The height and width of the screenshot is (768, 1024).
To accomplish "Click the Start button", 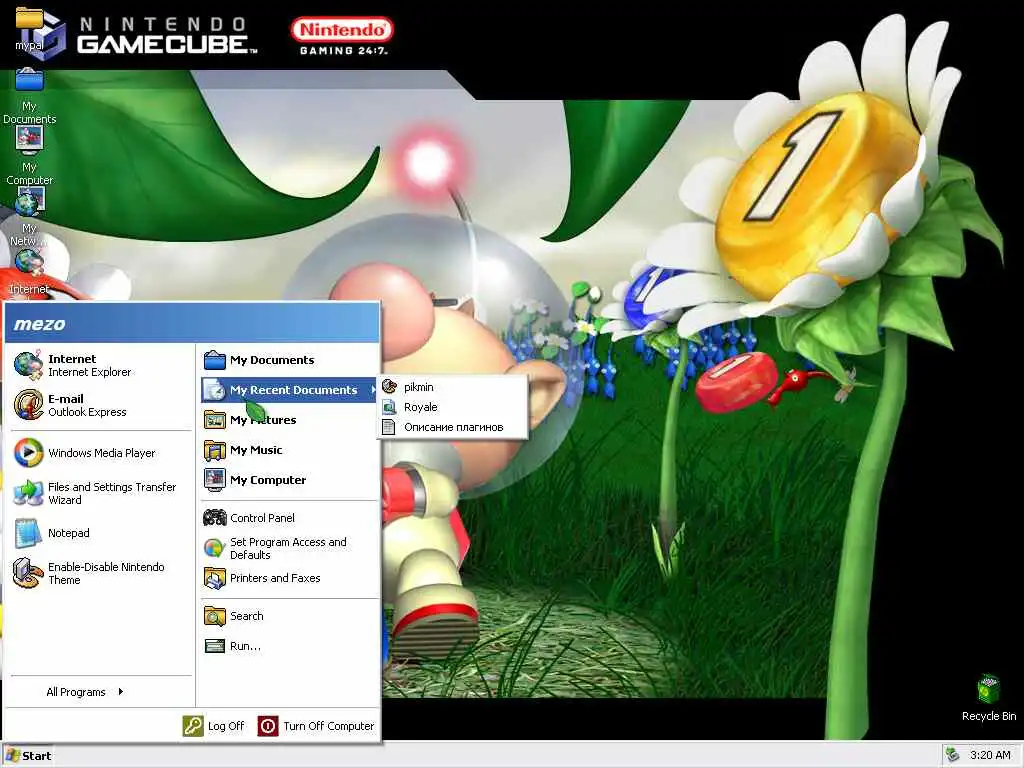I will [27, 756].
